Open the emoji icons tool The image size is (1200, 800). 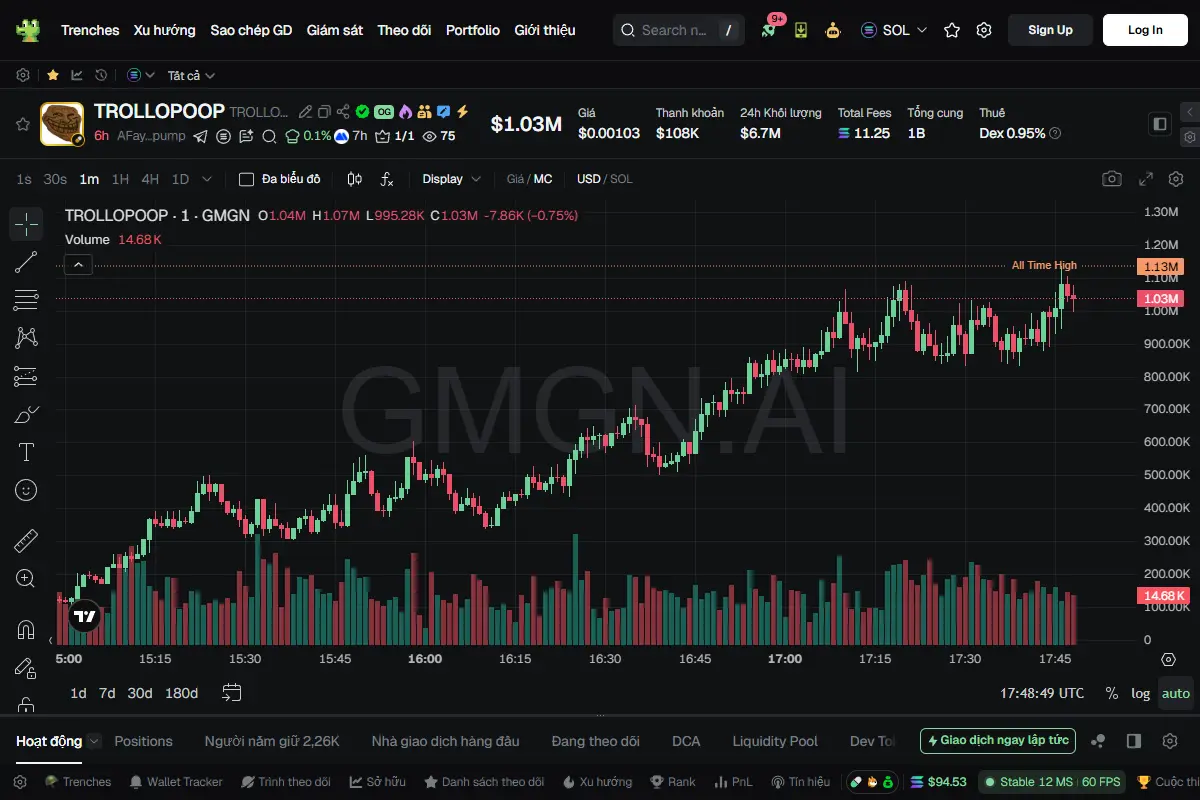point(26,490)
